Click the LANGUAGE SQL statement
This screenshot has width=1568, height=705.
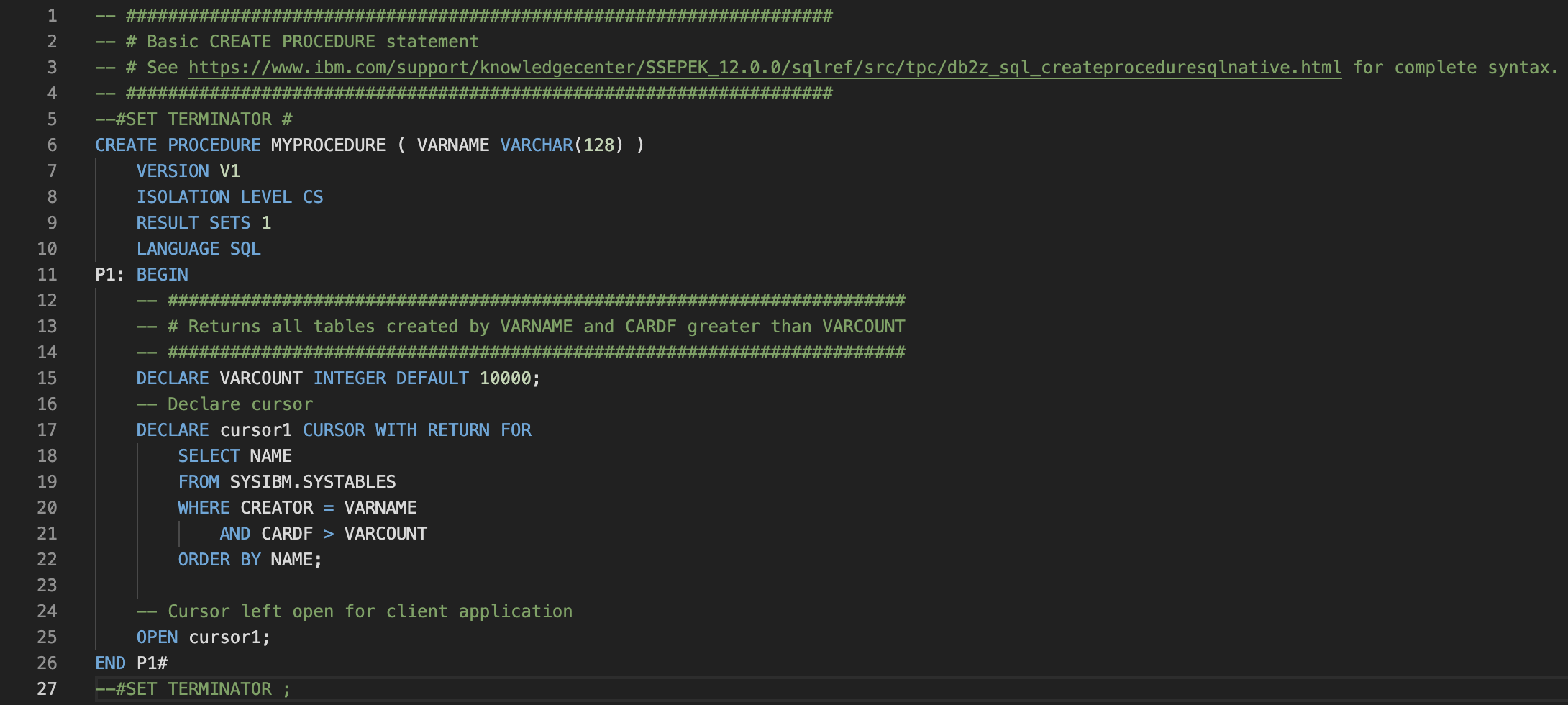(x=198, y=248)
